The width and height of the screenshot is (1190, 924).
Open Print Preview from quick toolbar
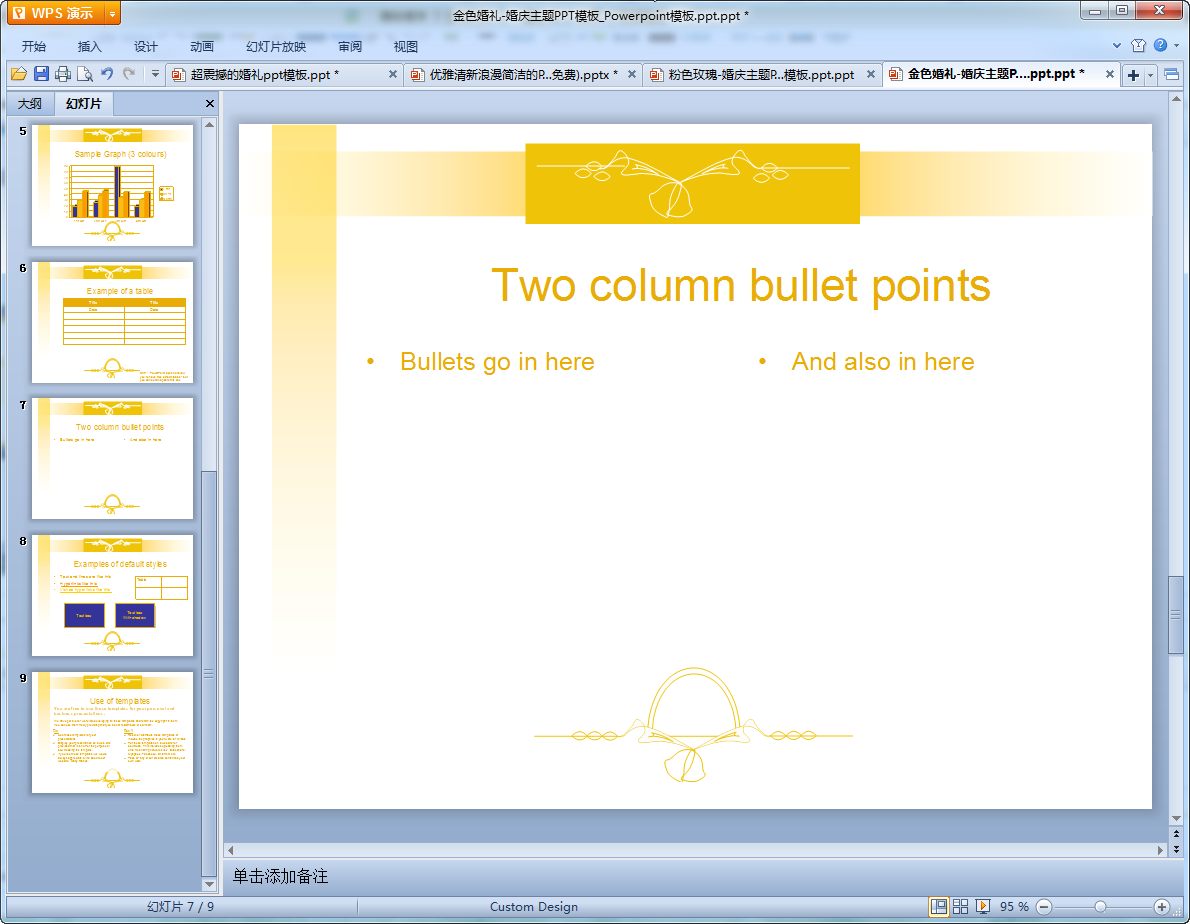point(85,74)
